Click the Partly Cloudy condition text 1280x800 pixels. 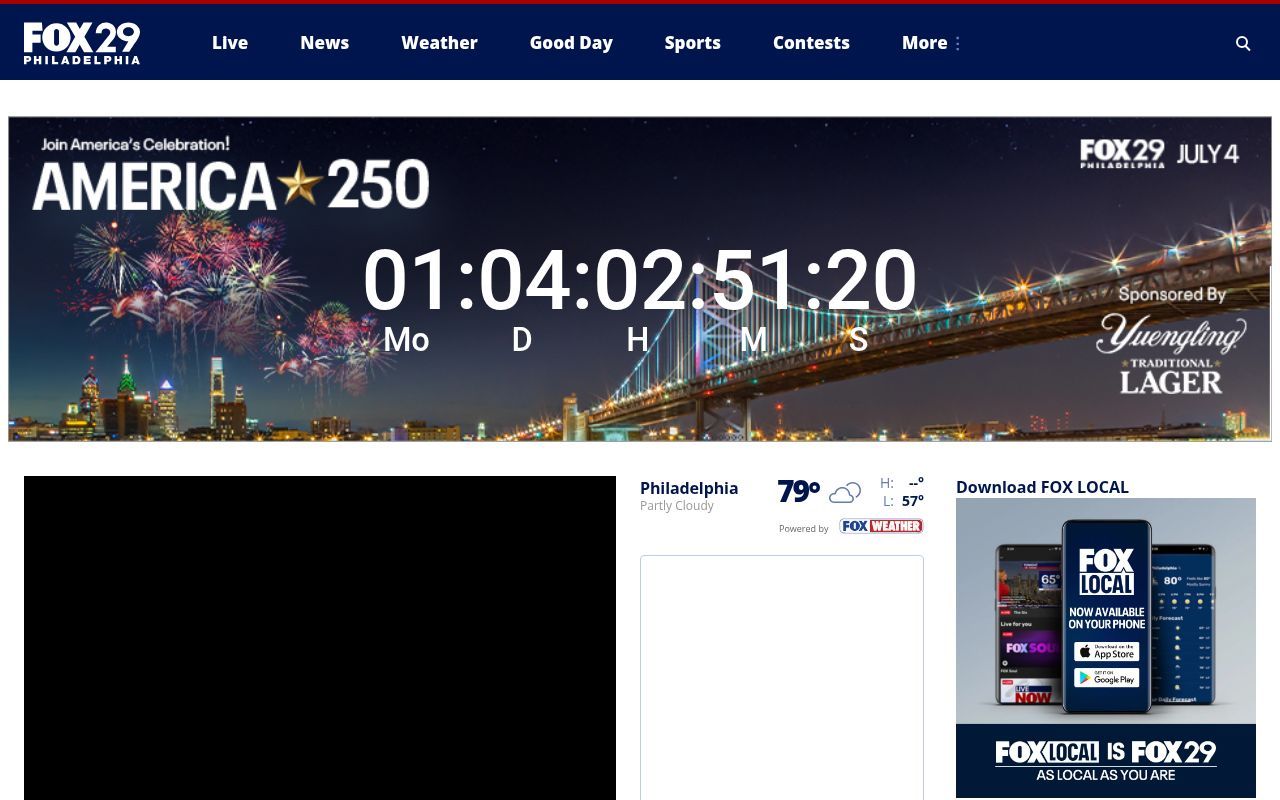pos(677,506)
